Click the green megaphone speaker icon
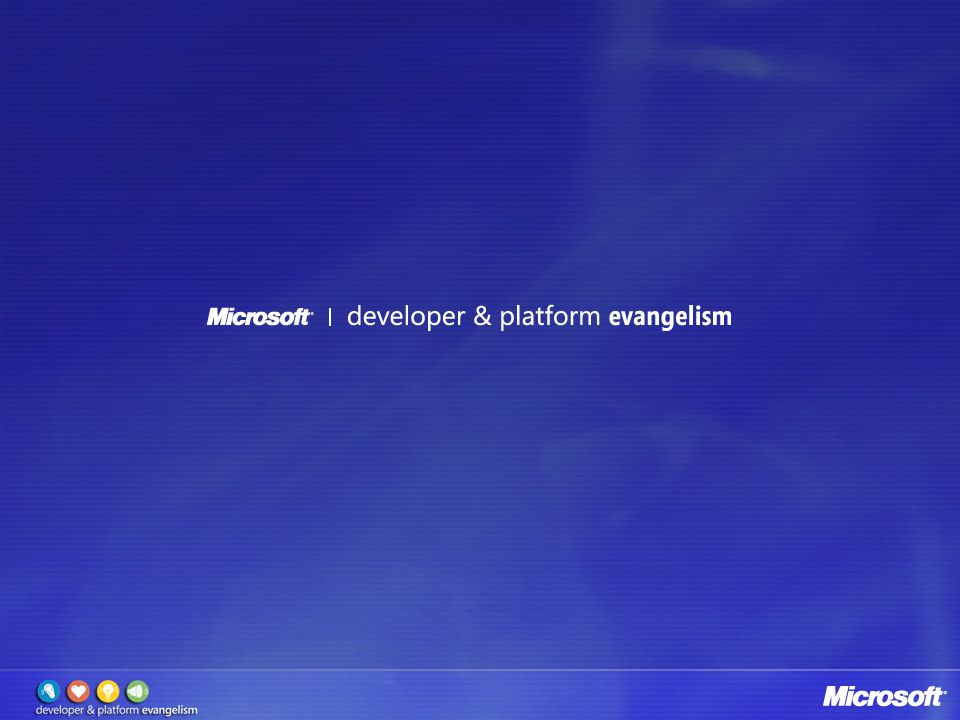Screen dimensions: 960x720 click(x=137, y=692)
